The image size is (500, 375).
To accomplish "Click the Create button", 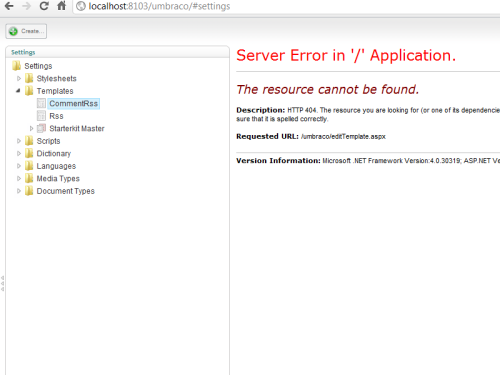I will (26, 31).
